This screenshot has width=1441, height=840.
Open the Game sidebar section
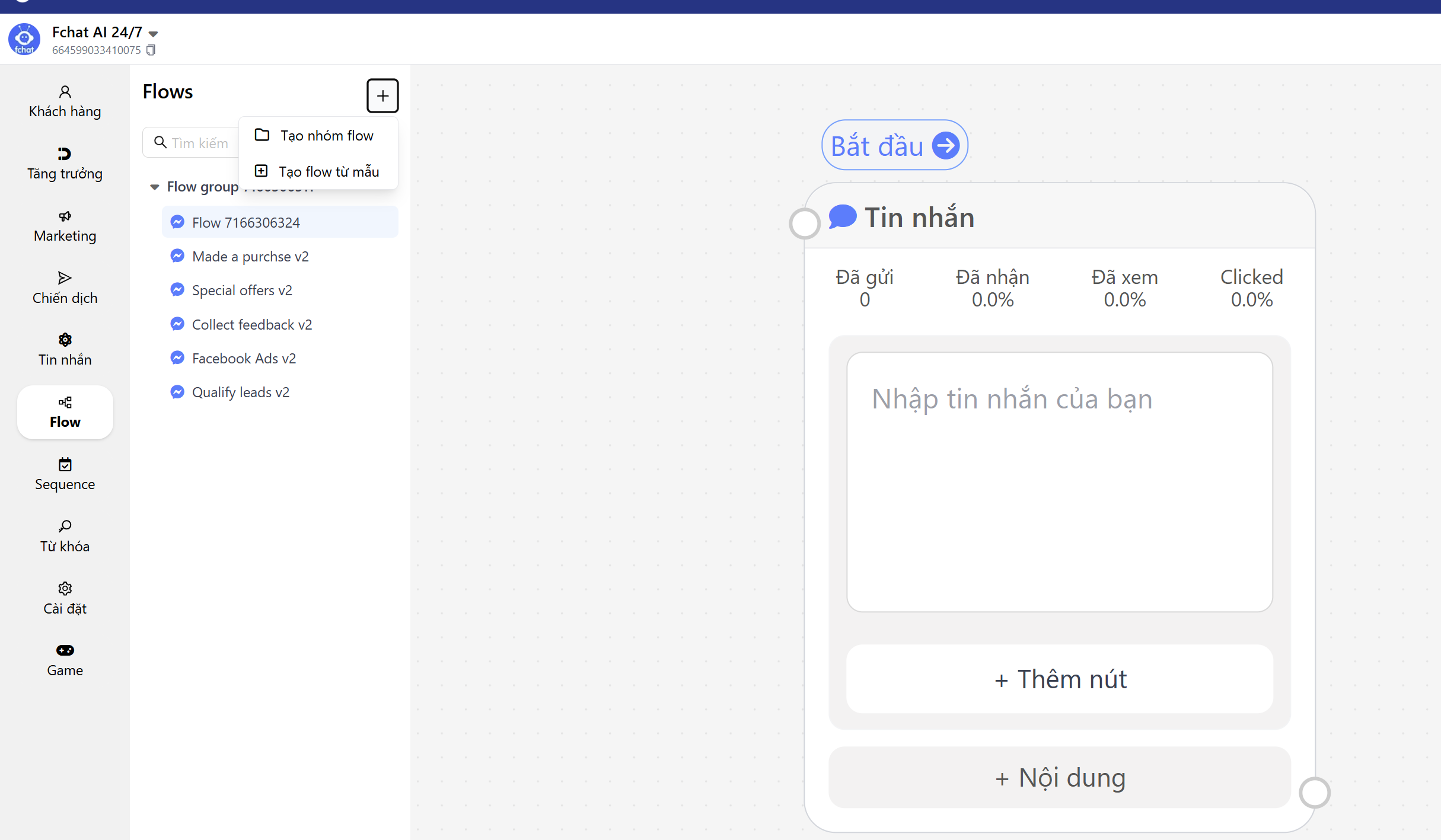(65, 660)
